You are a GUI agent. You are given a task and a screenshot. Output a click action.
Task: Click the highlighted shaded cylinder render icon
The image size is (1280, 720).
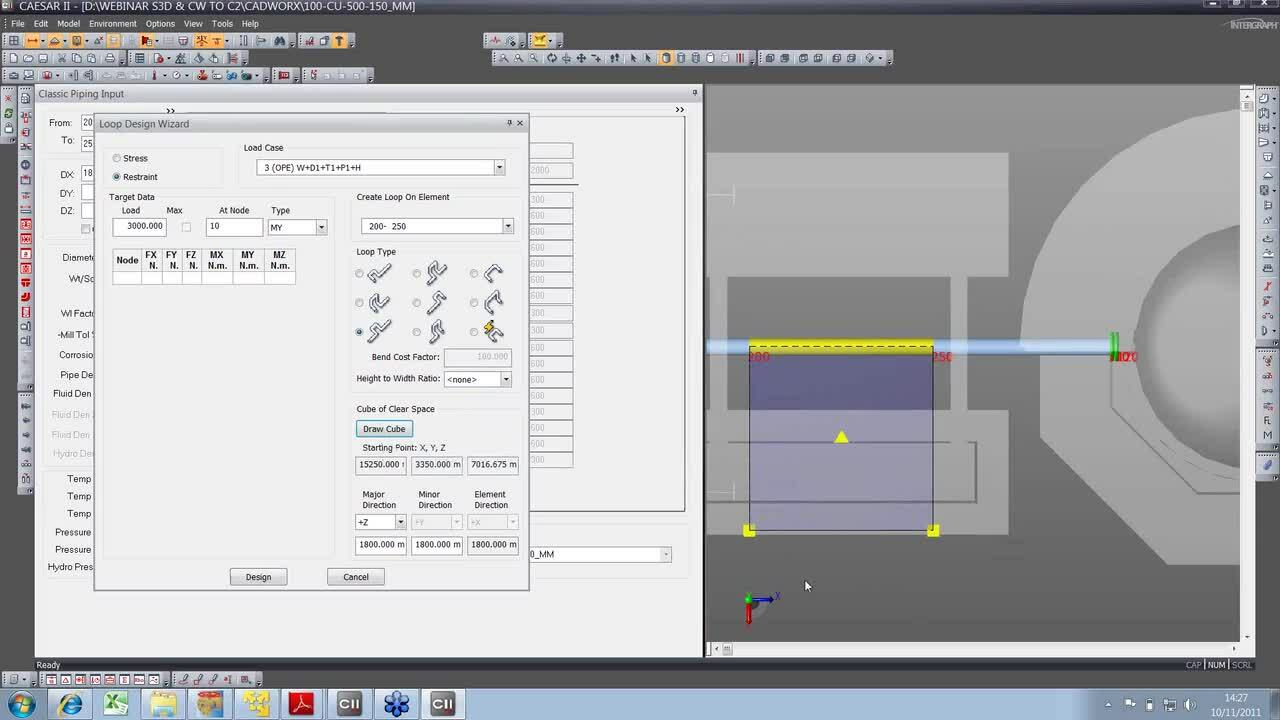tap(665, 58)
